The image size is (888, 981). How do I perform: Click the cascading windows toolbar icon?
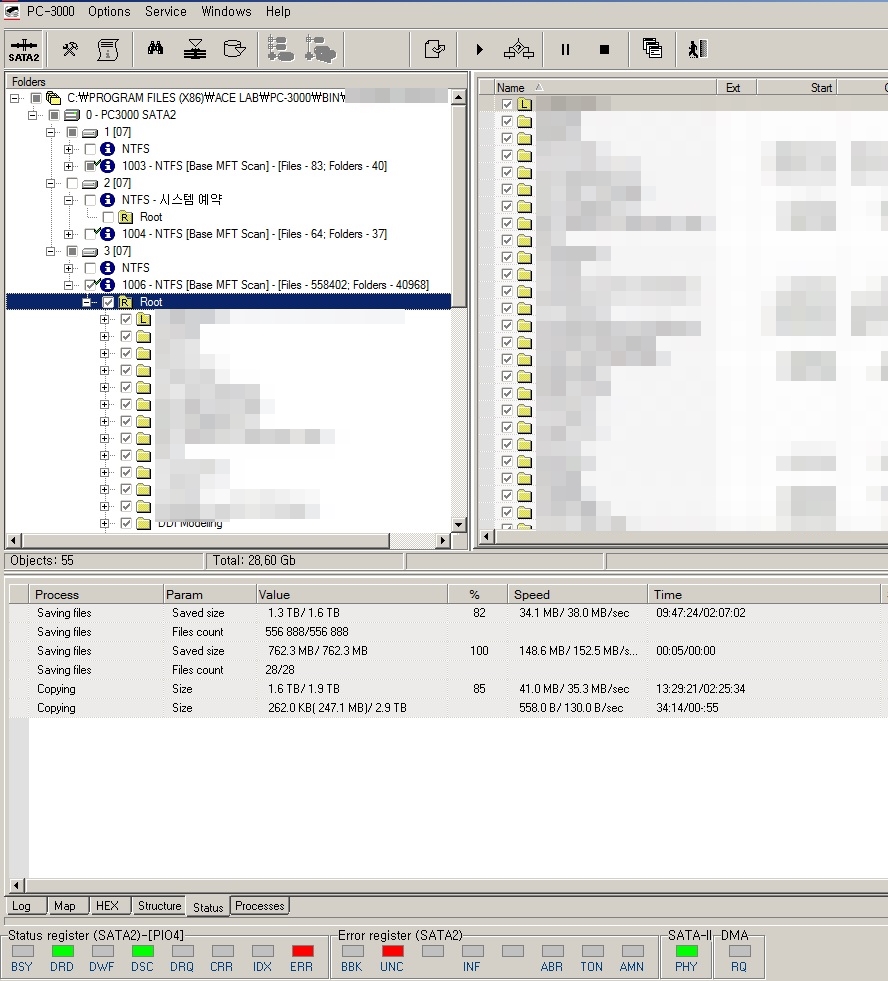(652, 48)
